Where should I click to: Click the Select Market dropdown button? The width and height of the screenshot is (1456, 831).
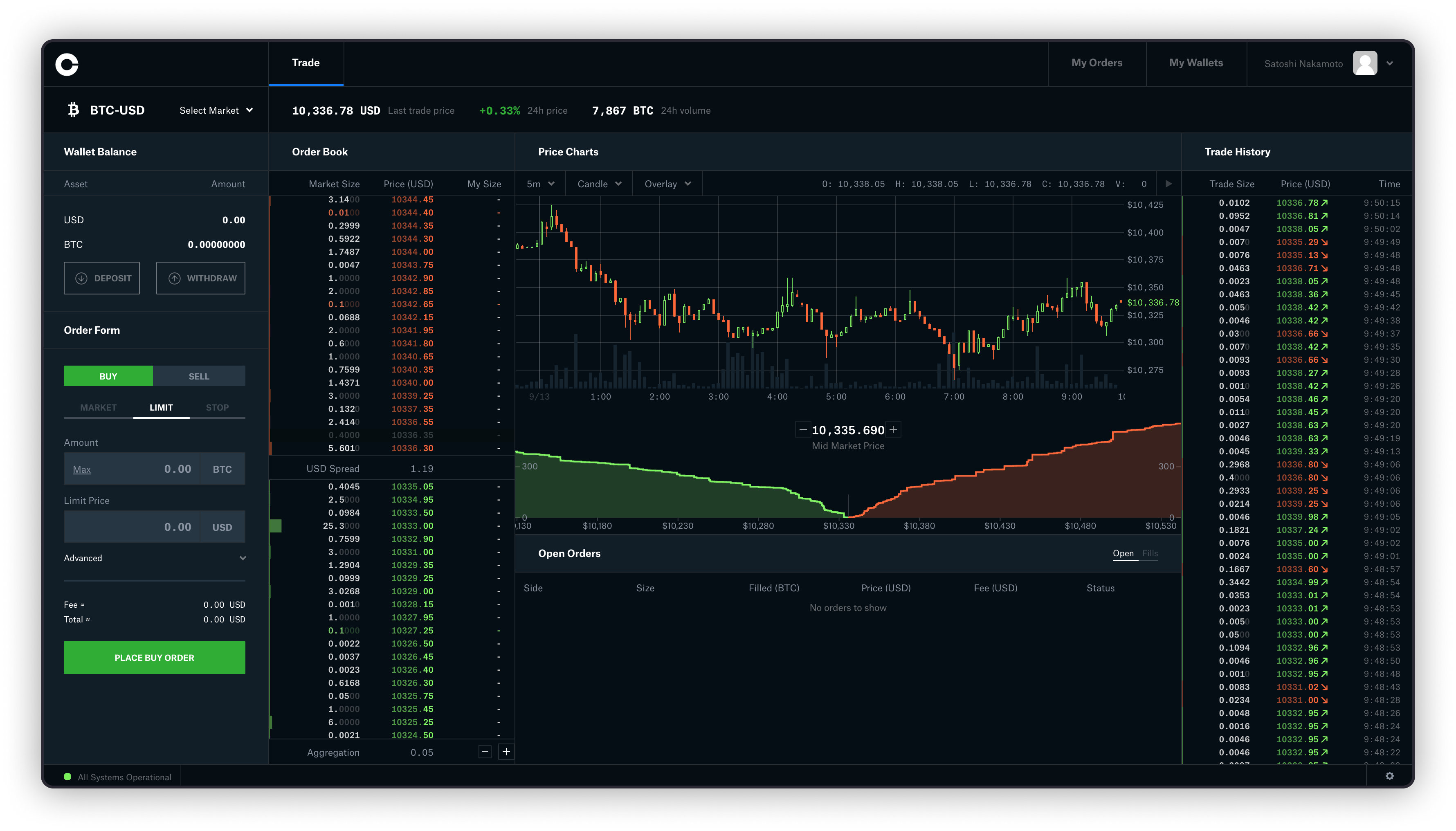point(215,110)
